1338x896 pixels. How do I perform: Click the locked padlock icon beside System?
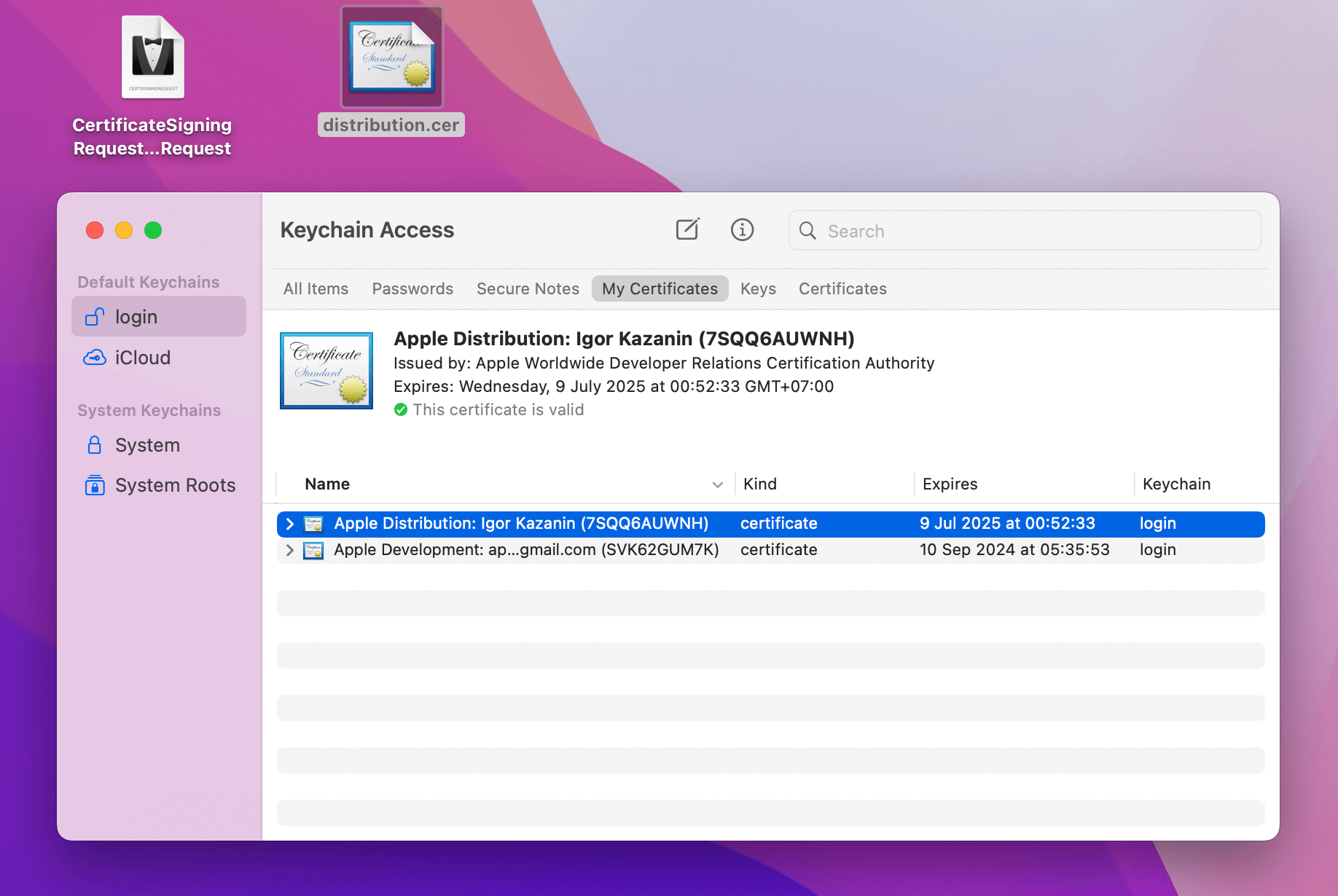95,444
